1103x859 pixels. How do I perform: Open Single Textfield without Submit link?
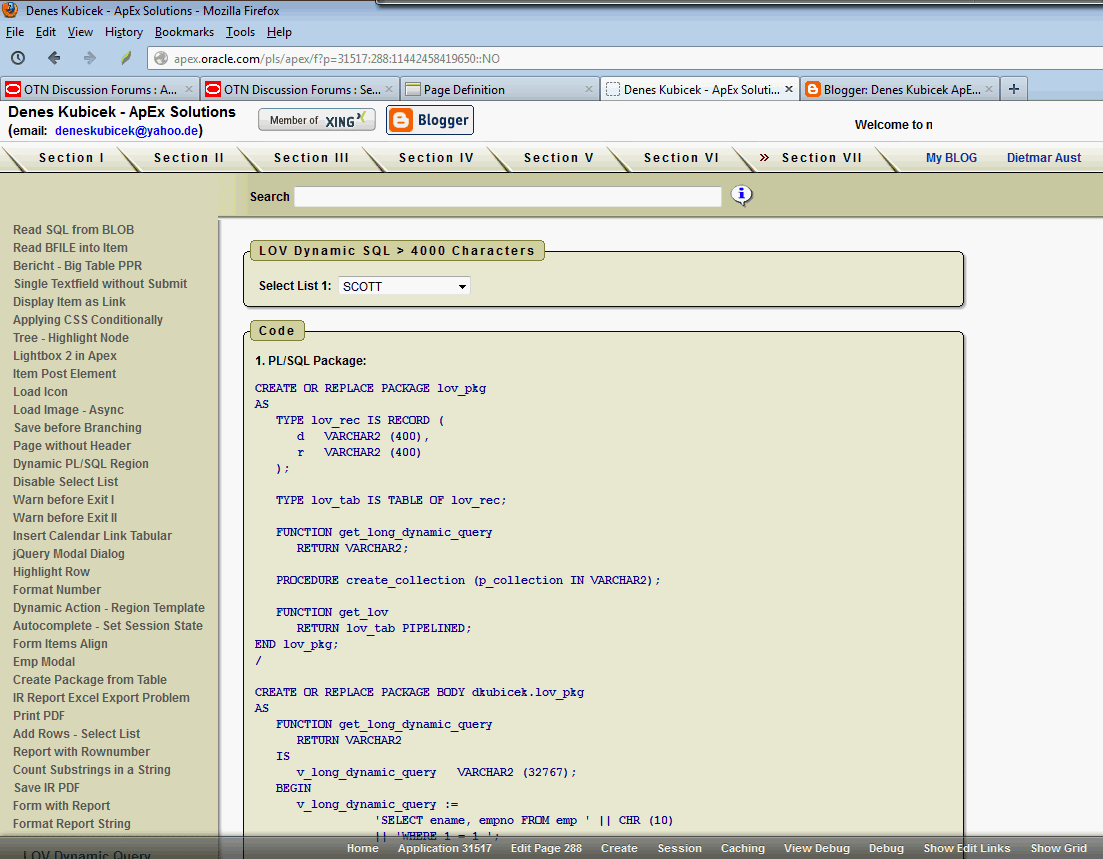point(101,284)
